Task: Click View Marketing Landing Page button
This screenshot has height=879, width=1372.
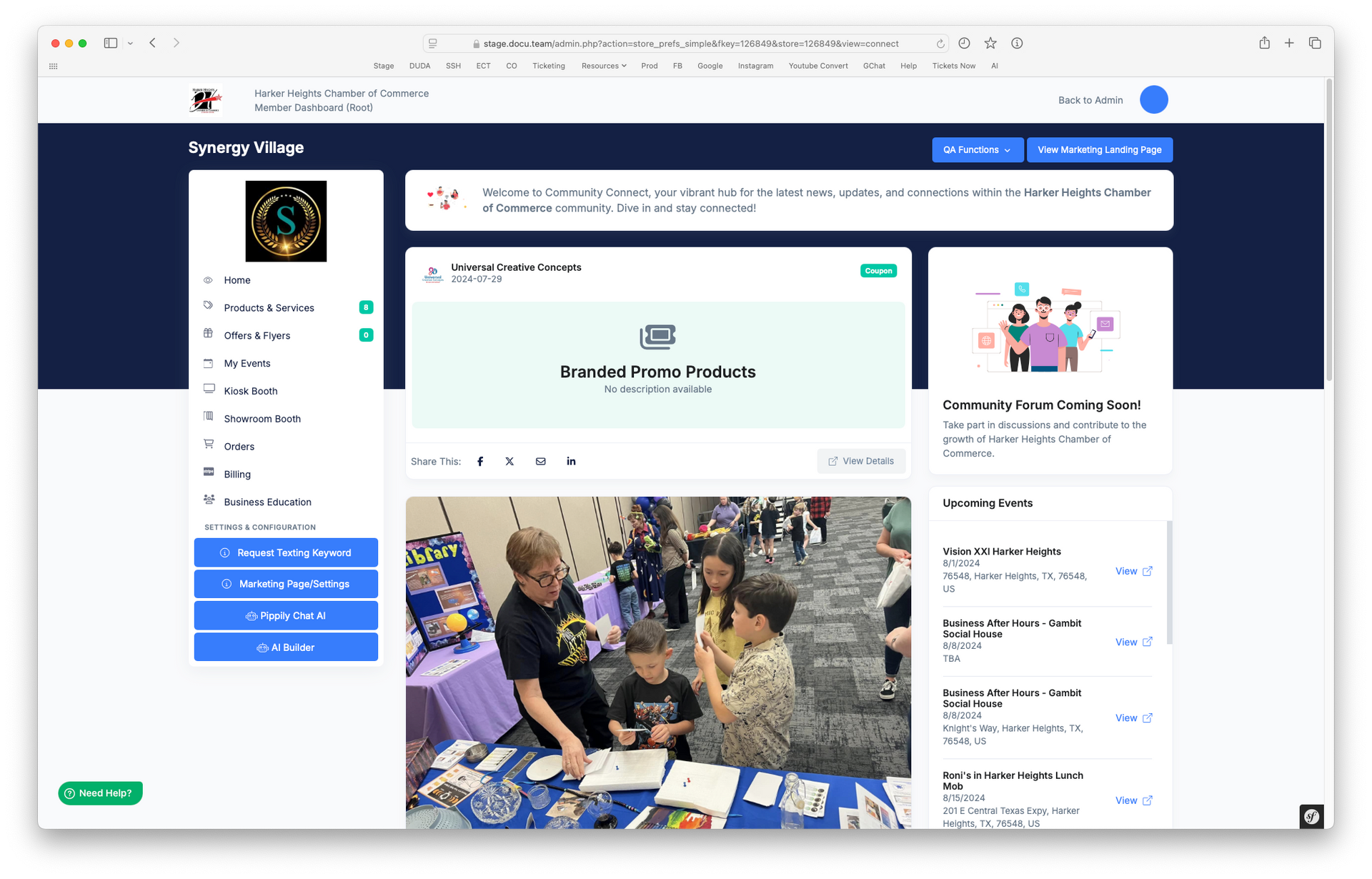Action: [1099, 150]
